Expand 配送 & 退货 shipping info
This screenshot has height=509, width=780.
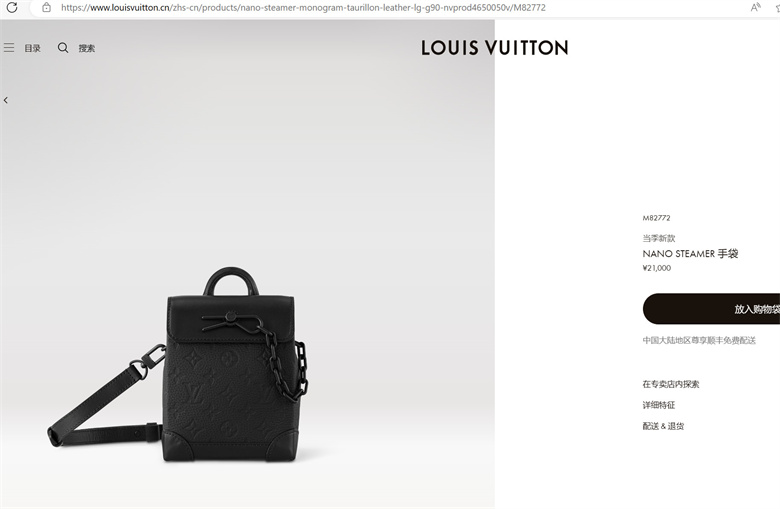(x=663, y=426)
